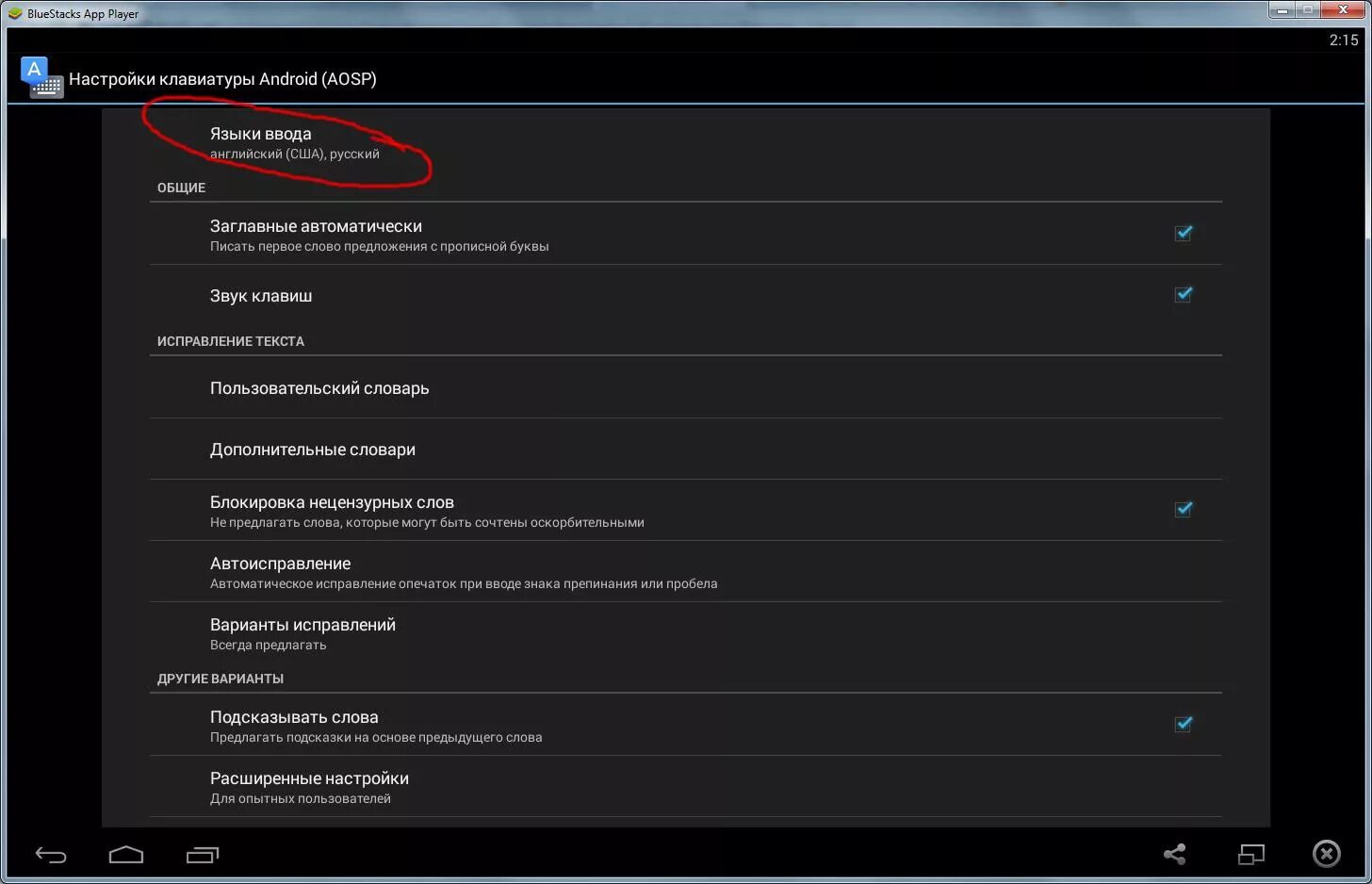Tap the share icon in bottom bar
The image size is (1372, 884).
[x=1174, y=855]
